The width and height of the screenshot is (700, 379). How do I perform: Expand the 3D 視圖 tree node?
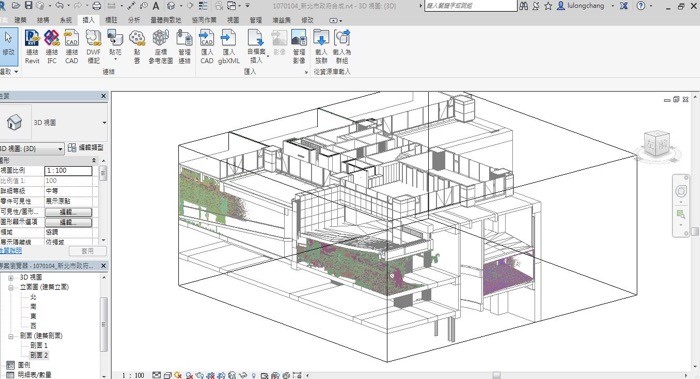(11, 278)
